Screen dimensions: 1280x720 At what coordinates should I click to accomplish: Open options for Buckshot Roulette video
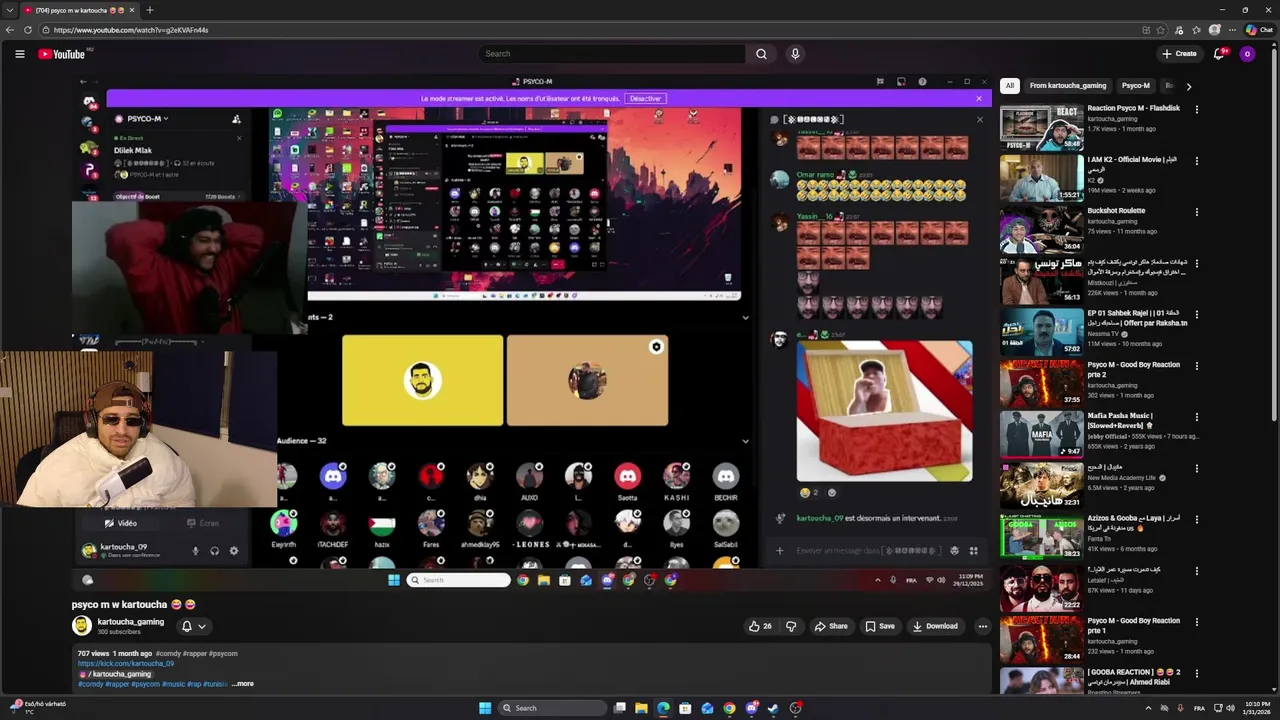1196,212
